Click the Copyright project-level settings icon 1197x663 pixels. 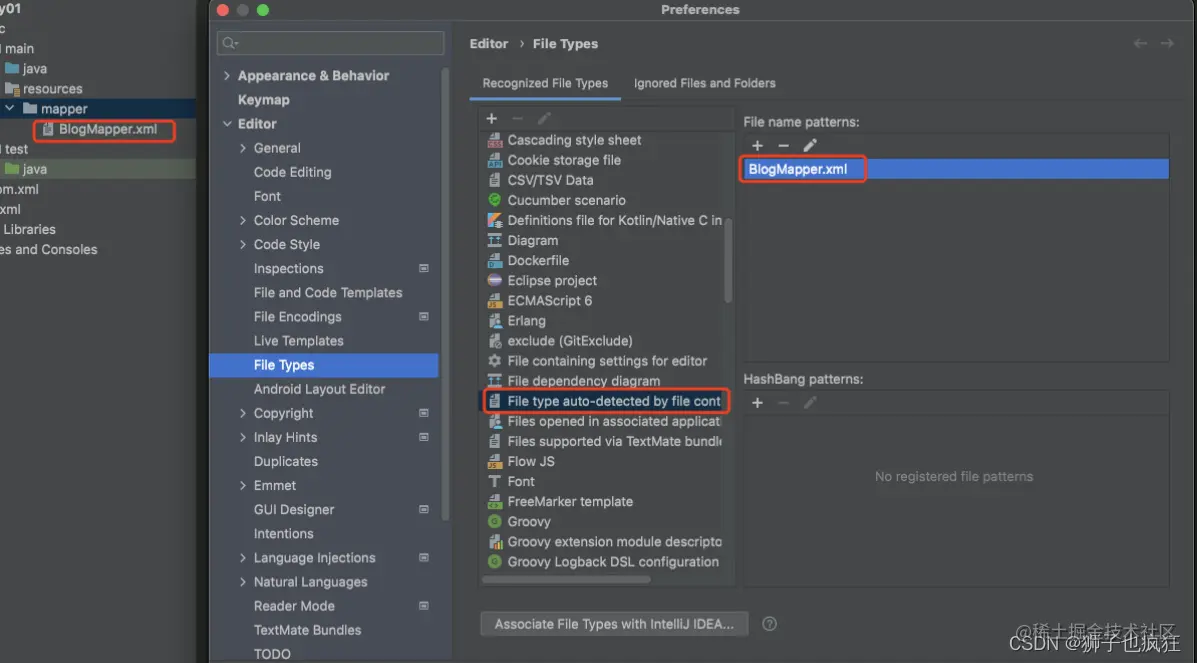coord(424,412)
